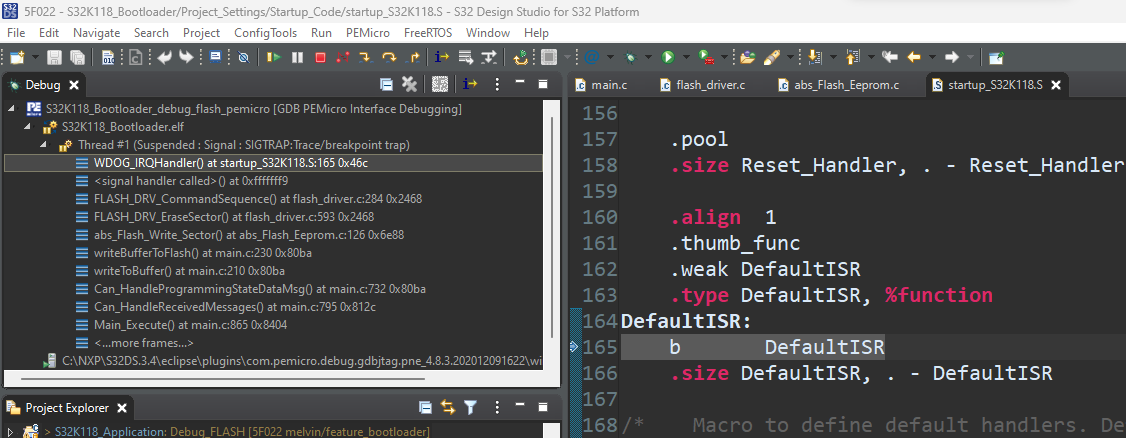Switch to the abs_Flash_Eeprom.c editor tab

pos(839,85)
